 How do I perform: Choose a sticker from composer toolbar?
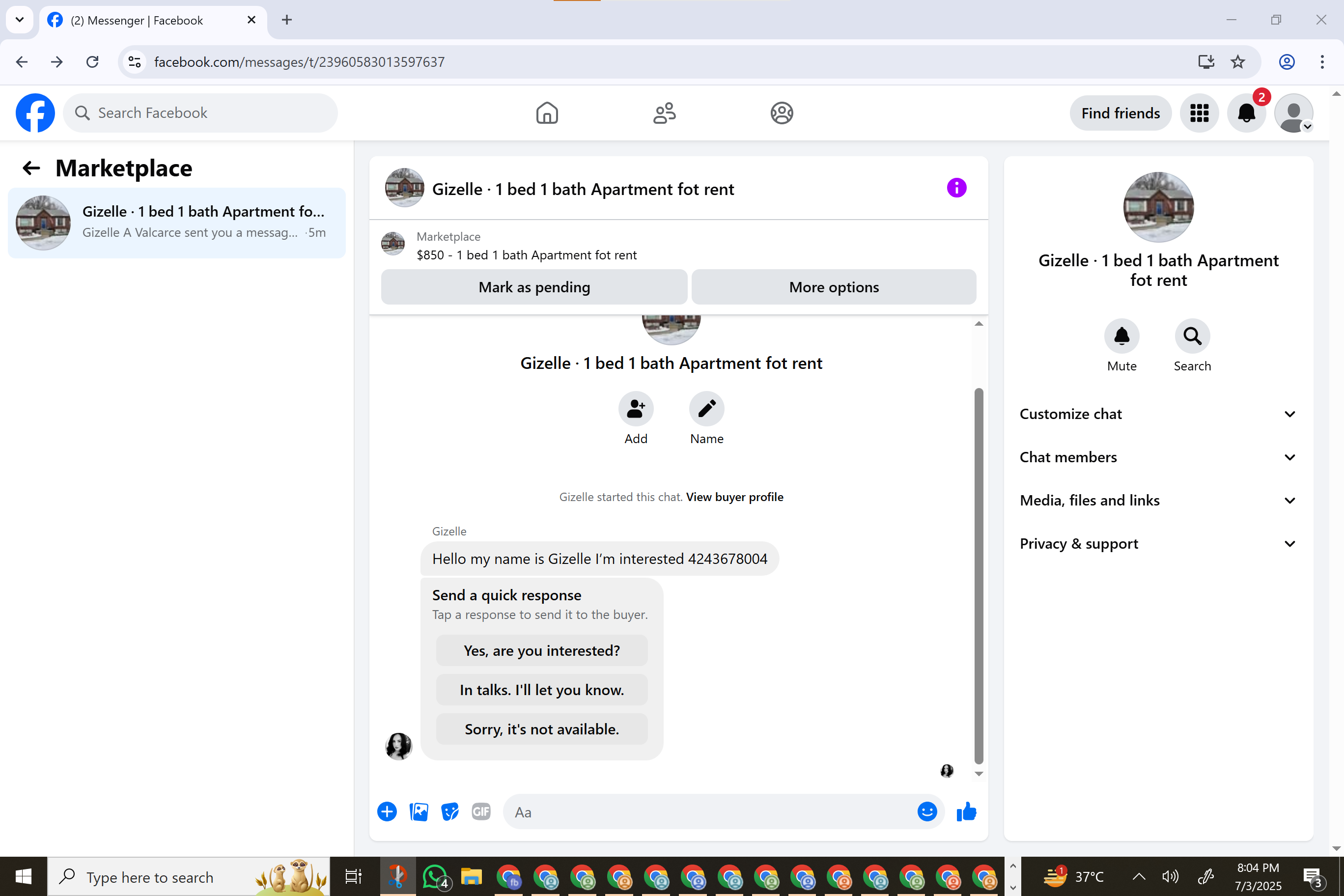449,812
